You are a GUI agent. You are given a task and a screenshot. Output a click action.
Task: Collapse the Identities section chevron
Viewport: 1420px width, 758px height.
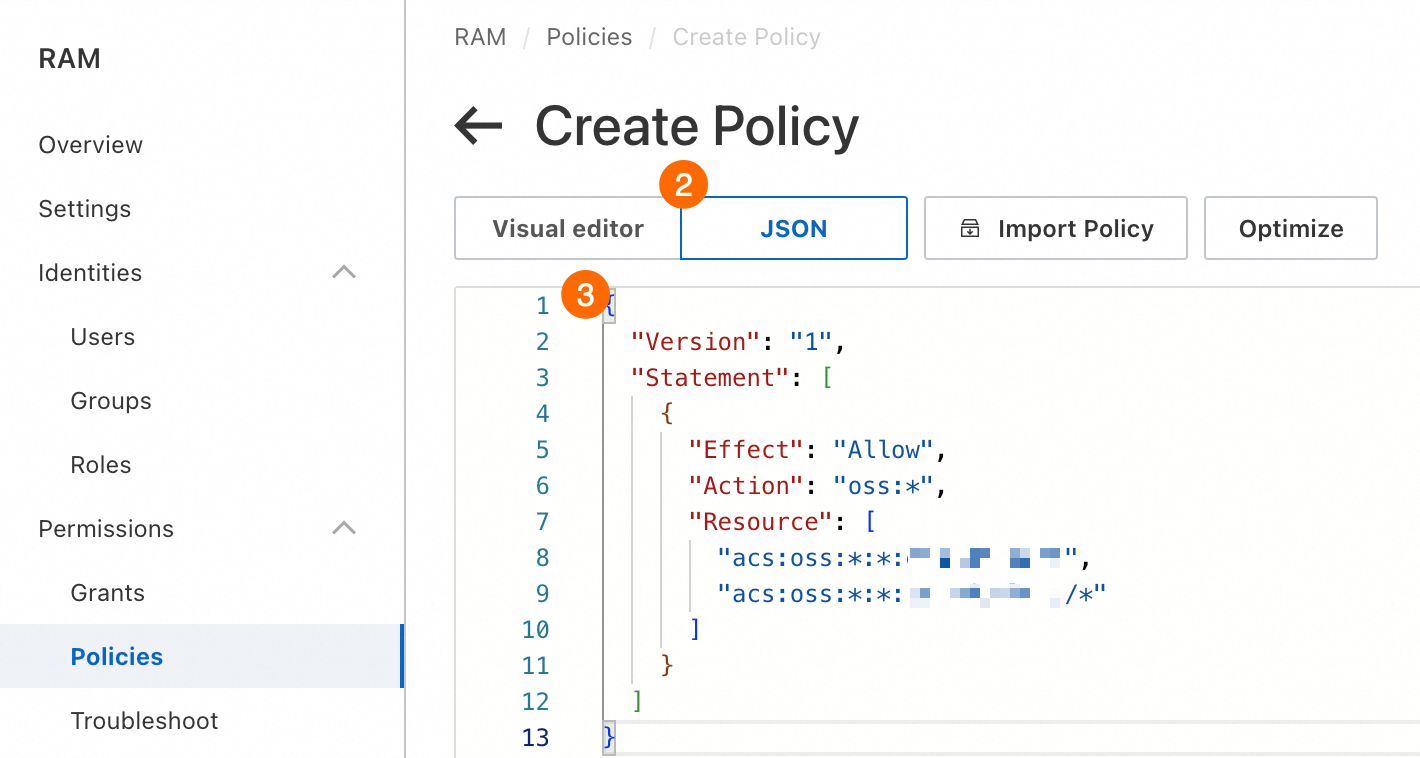pyautogui.click(x=344, y=273)
